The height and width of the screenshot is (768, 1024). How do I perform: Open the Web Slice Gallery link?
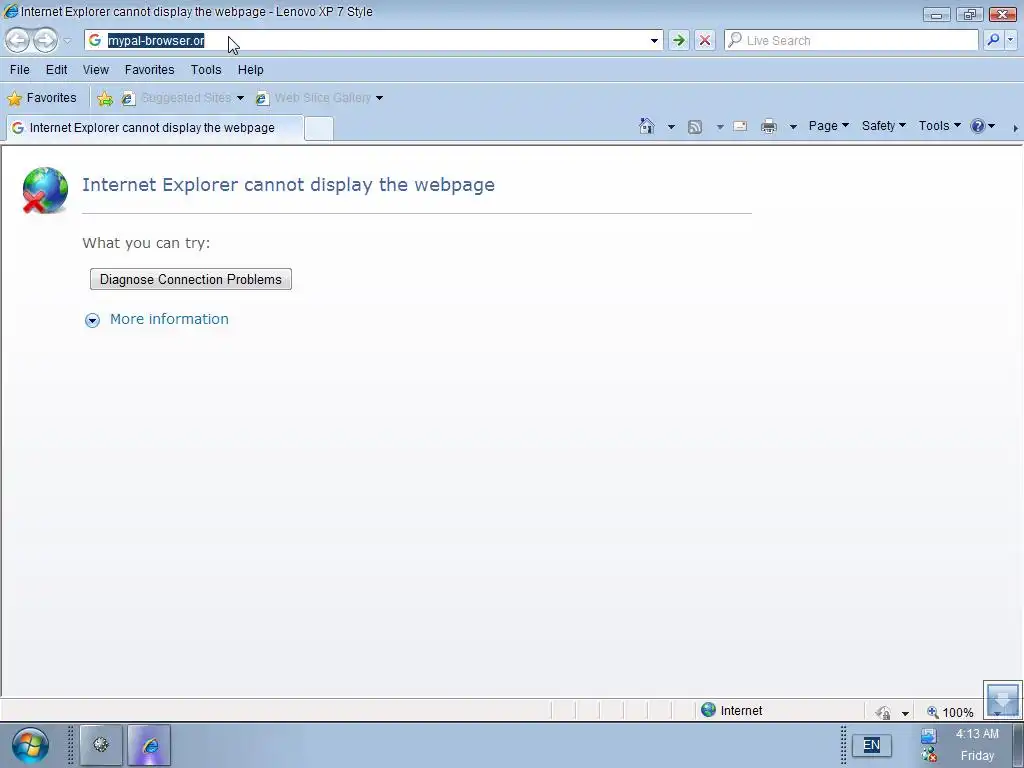[x=313, y=98]
